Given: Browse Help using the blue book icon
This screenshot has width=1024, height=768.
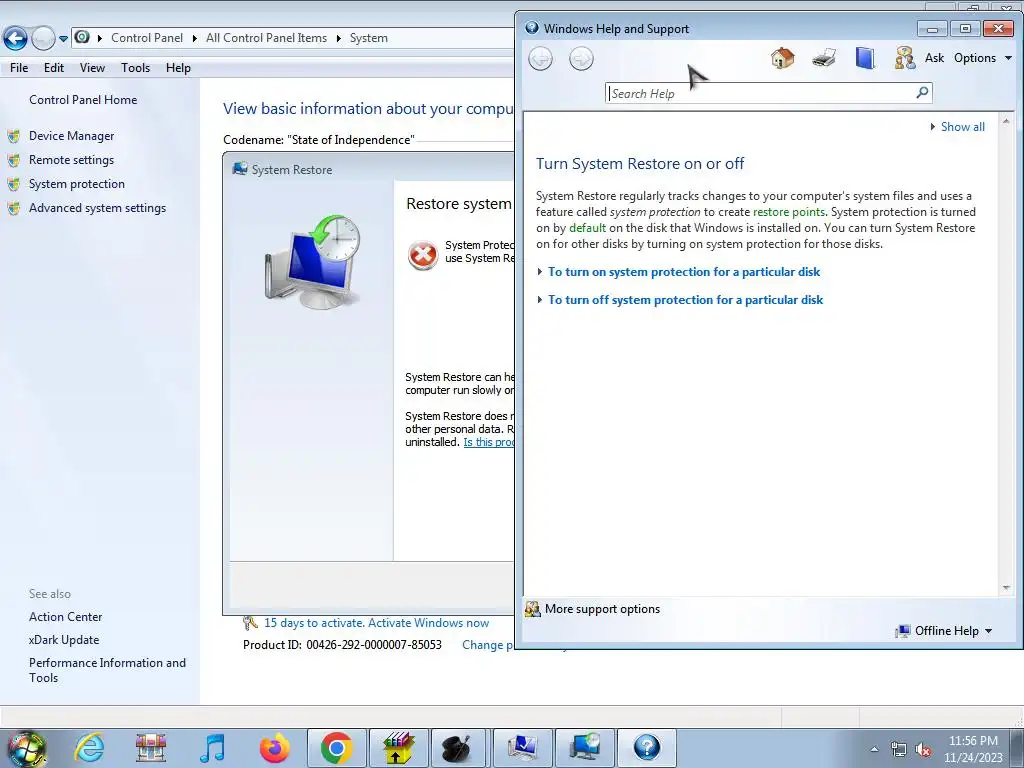Looking at the screenshot, I should point(864,58).
